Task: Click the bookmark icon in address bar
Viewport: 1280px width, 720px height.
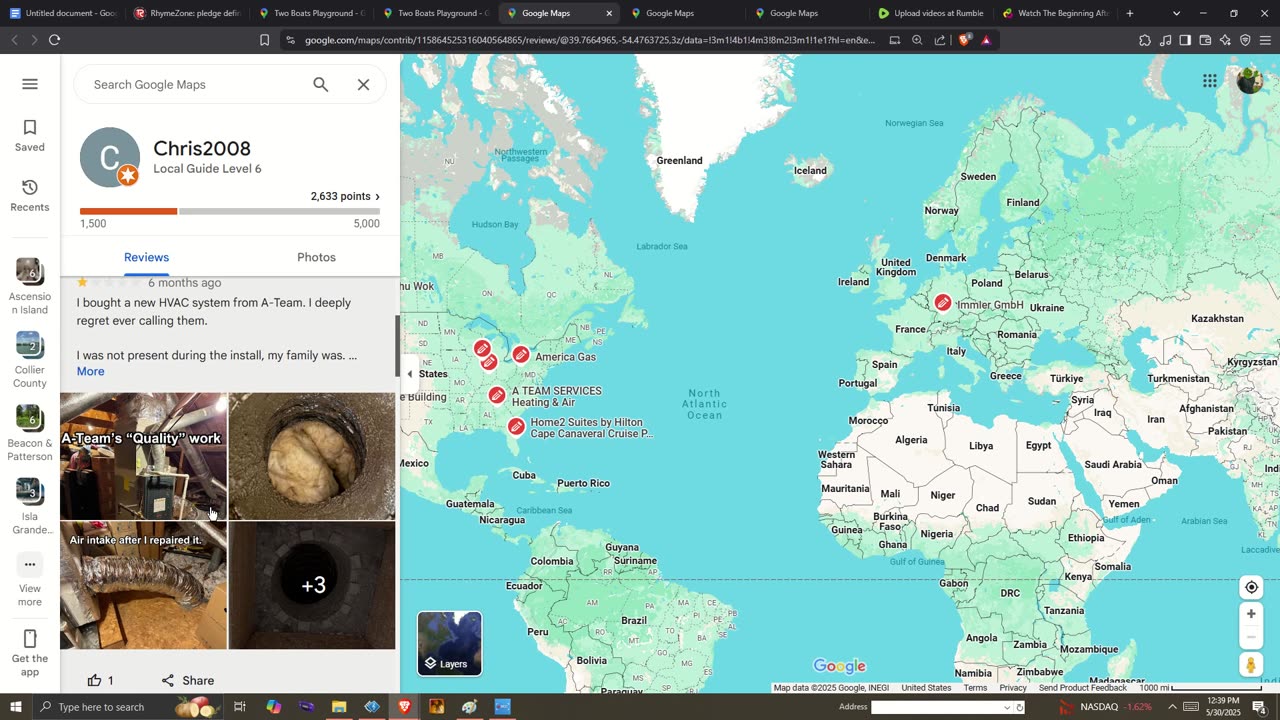Action: 264,40
